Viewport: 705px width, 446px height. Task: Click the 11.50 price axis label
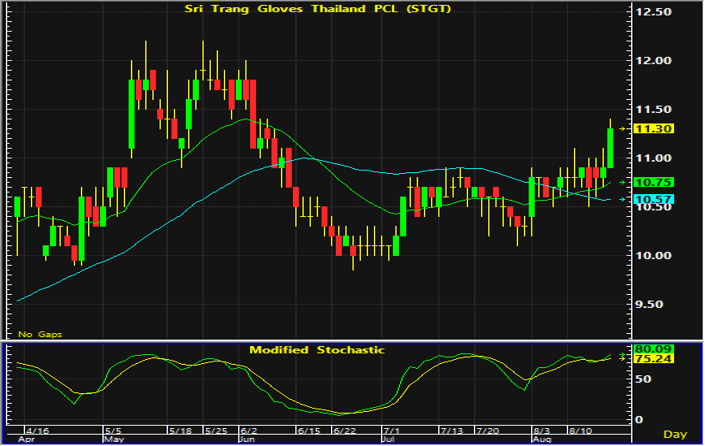653,109
